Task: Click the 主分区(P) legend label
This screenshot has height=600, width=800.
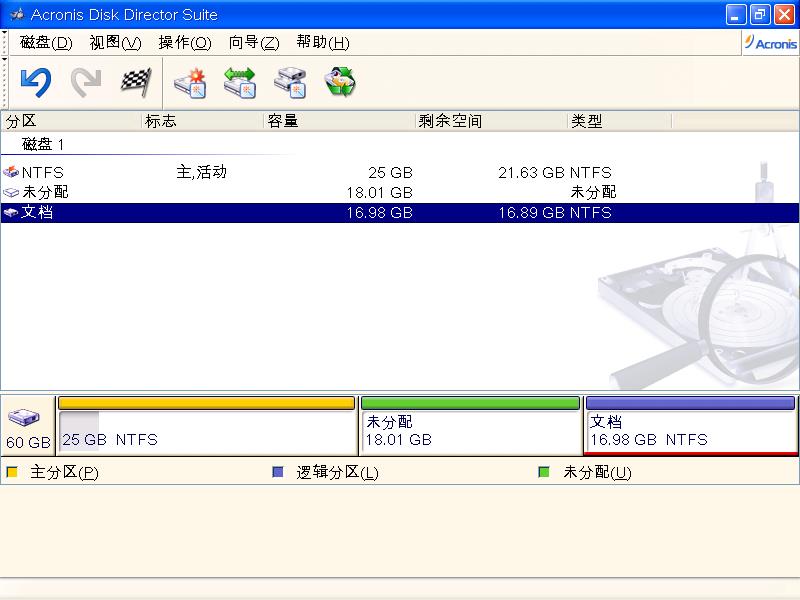Action: 64,472
